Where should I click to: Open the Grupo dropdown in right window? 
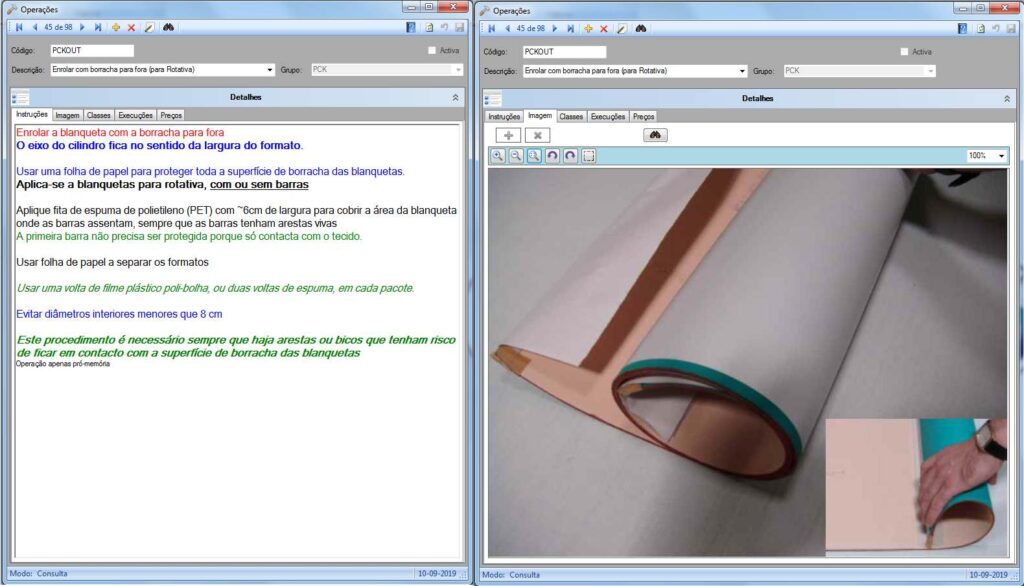[931, 71]
